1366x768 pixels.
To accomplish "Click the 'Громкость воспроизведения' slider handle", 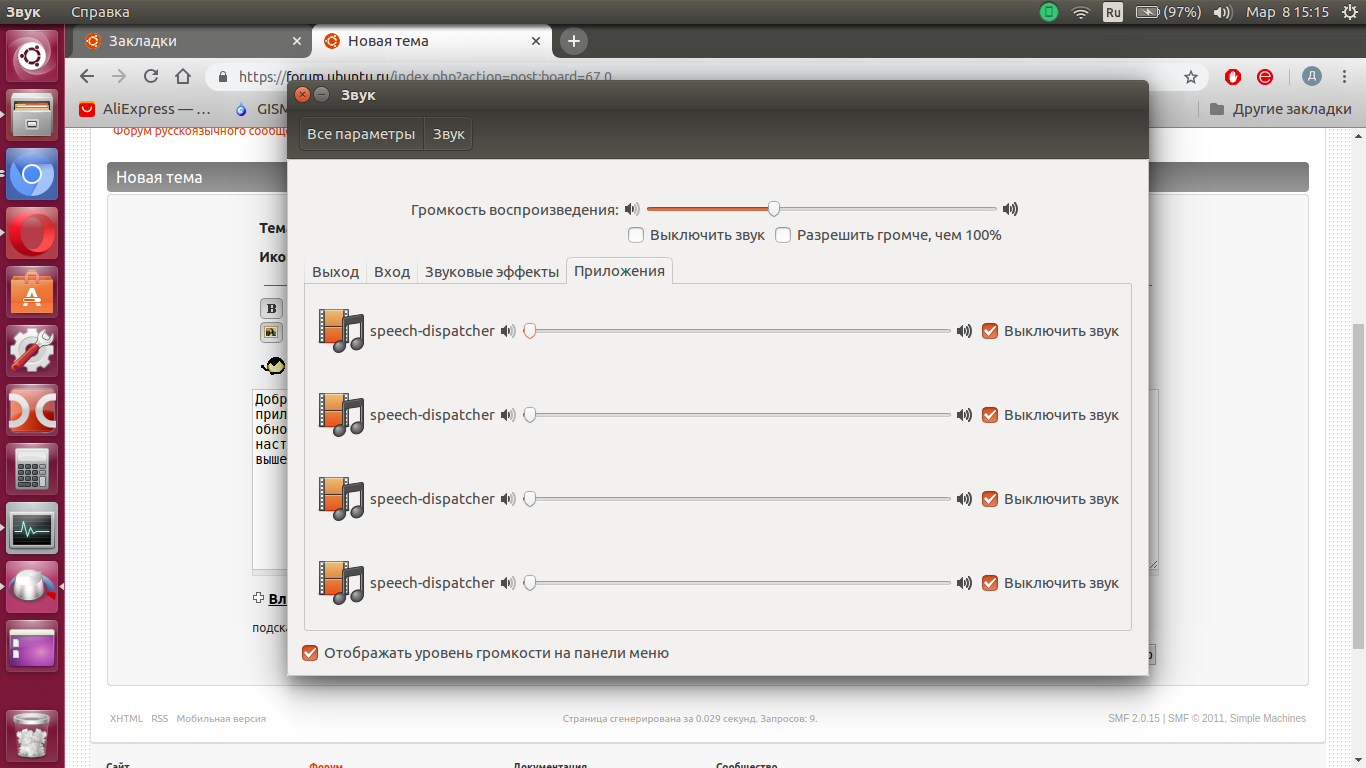I will tap(774, 209).
